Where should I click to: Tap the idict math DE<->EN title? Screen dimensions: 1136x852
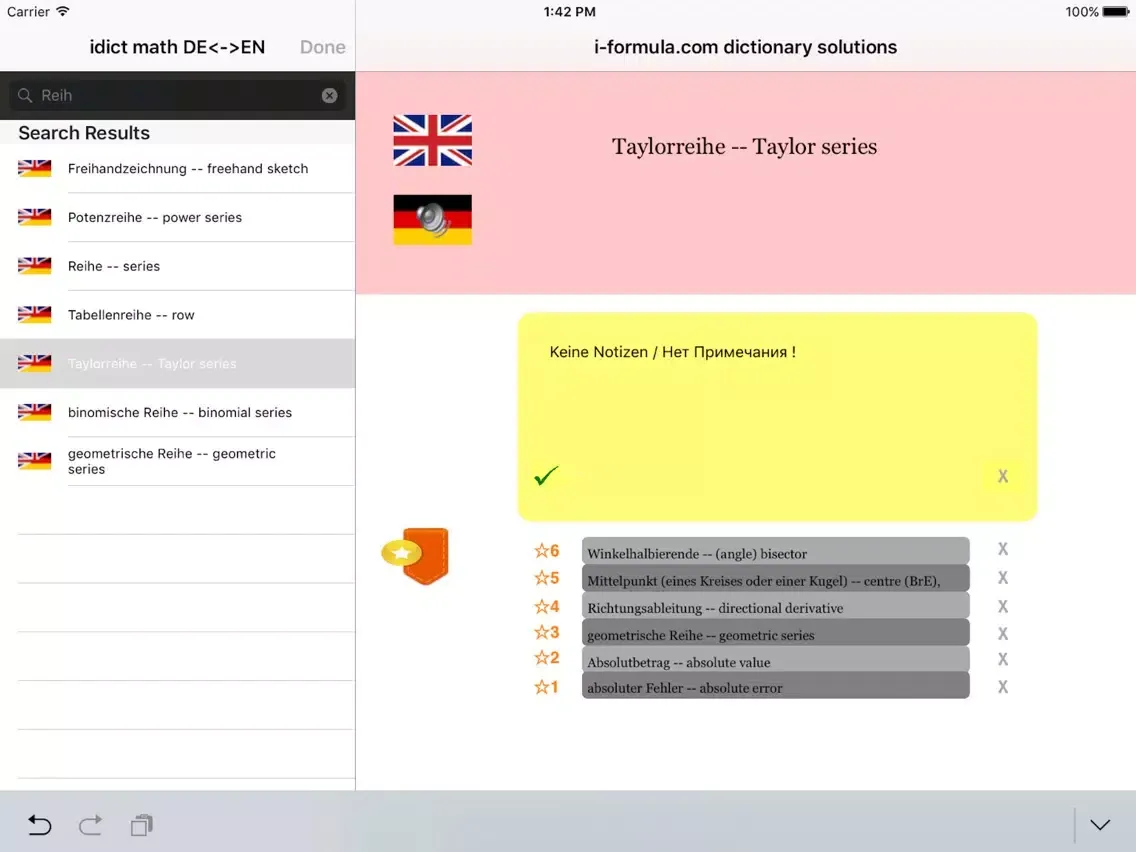178,47
